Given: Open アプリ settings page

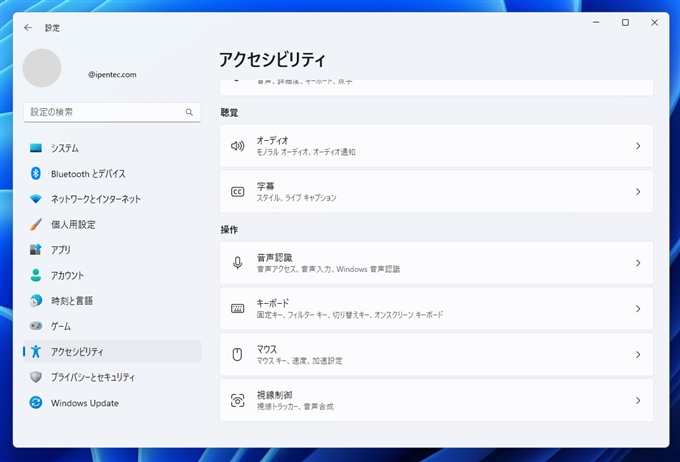Looking at the screenshot, I should click(112, 250).
